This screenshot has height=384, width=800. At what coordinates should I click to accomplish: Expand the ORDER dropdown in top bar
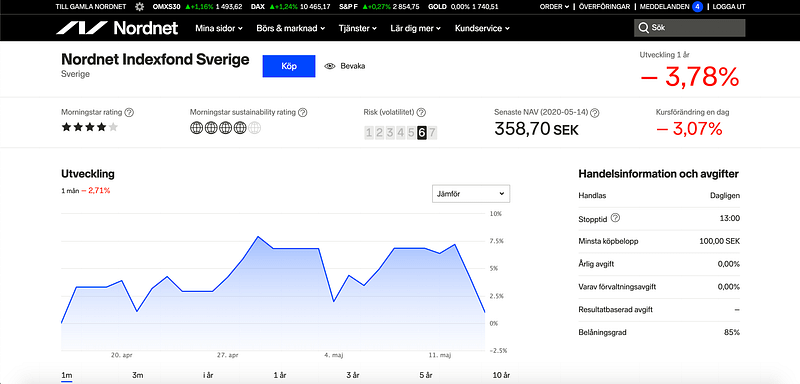[555, 7]
